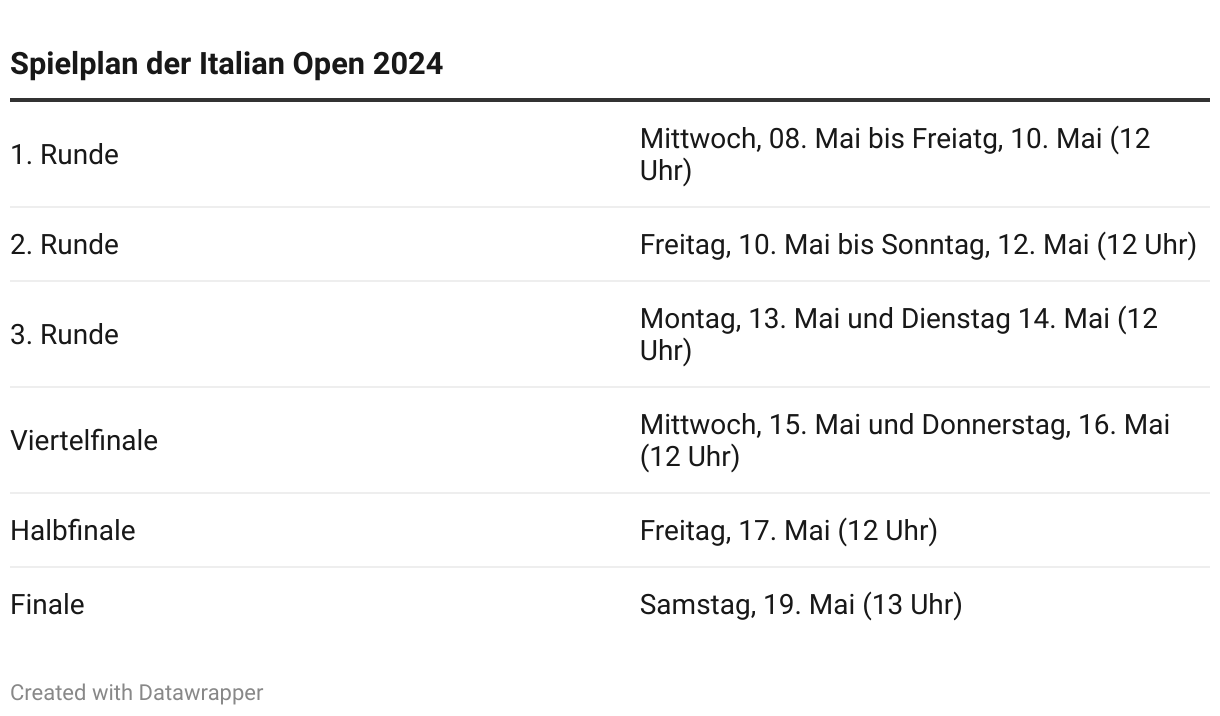Viewport: 1220px width, 716px height.
Task: Click the 3. Runde row label
Action: 64,335
